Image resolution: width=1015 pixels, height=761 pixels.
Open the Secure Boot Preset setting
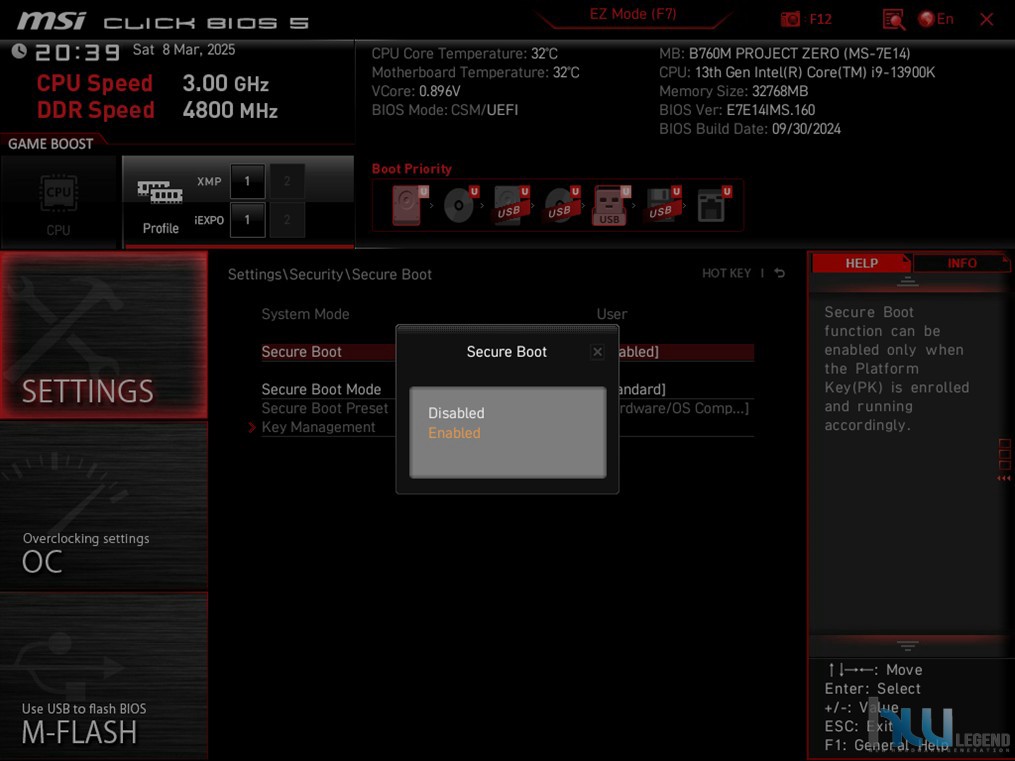508,408
